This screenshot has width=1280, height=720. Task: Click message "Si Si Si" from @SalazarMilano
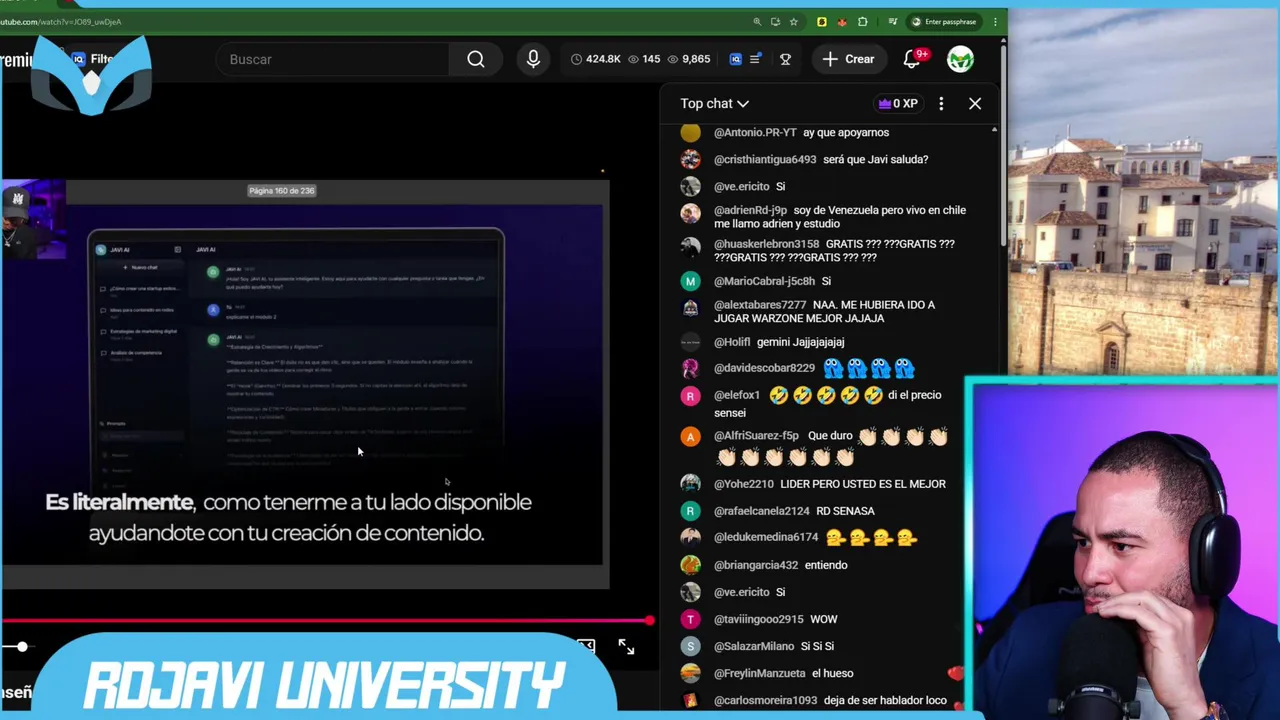coord(817,646)
